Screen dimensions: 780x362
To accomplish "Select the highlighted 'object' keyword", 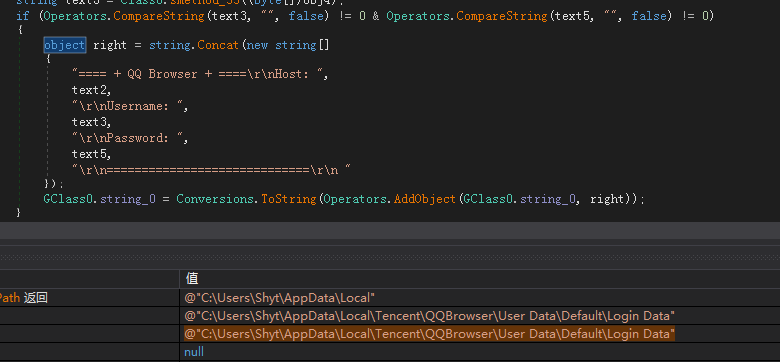I will [65, 45].
